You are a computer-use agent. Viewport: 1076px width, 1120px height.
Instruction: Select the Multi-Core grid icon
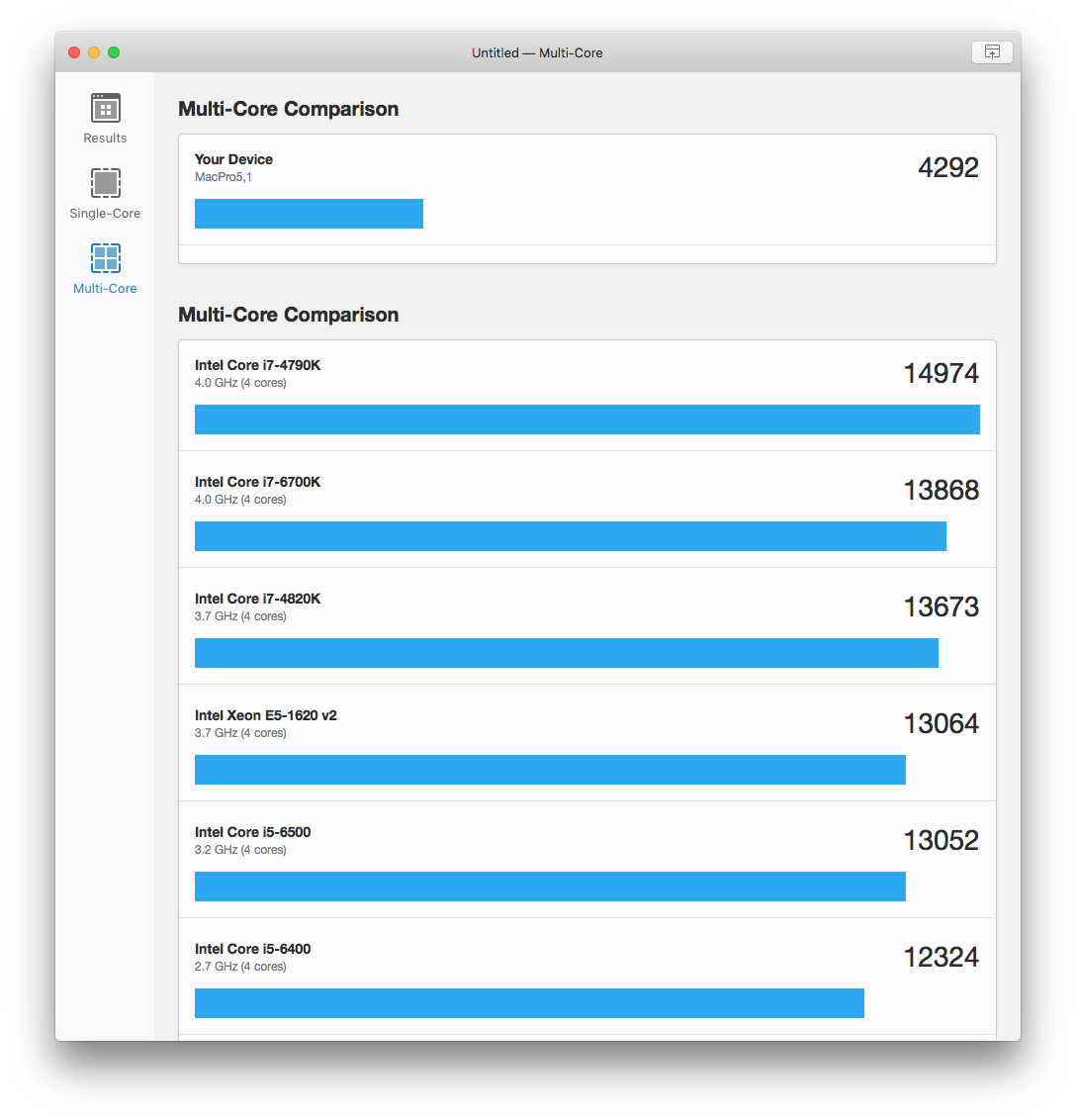[106, 258]
